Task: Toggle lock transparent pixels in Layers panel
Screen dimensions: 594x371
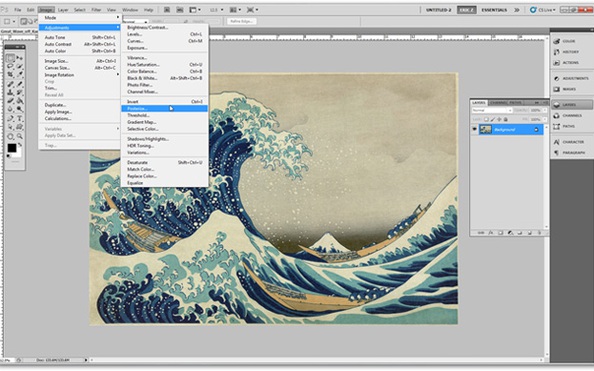Action: [486, 119]
